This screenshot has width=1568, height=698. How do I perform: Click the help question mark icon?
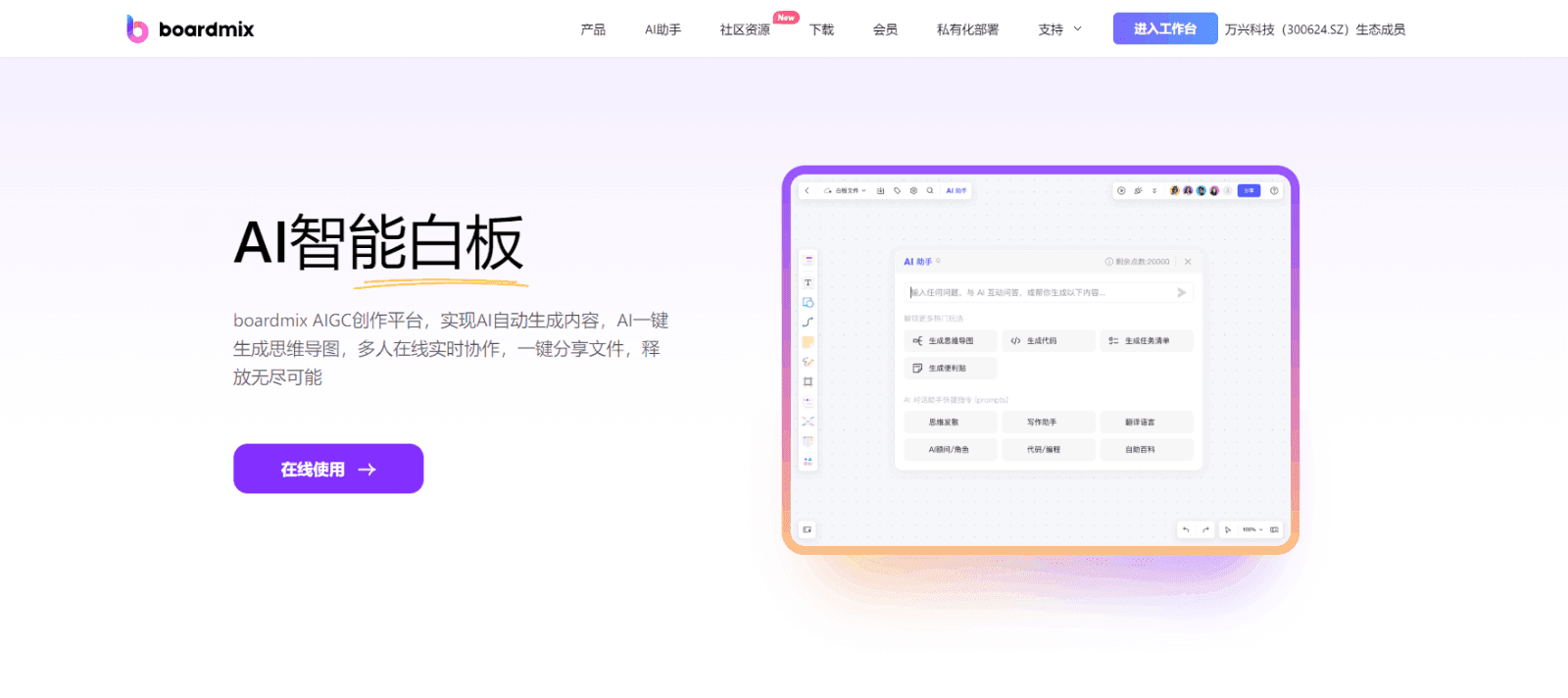click(x=1274, y=191)
